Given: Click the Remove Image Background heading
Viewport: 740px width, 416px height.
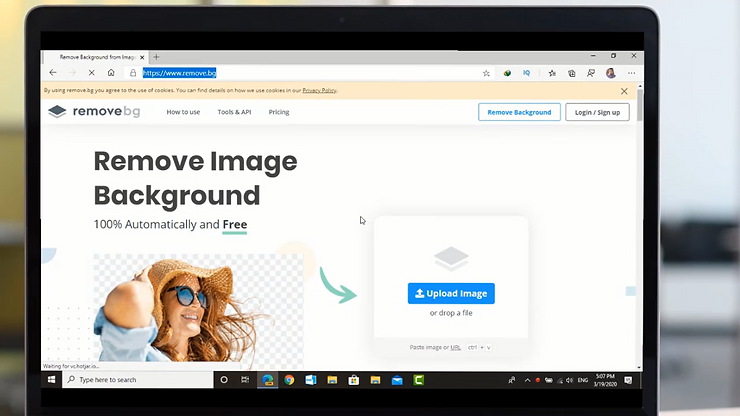Looking at the screenshot, I should tap(195, 178).
